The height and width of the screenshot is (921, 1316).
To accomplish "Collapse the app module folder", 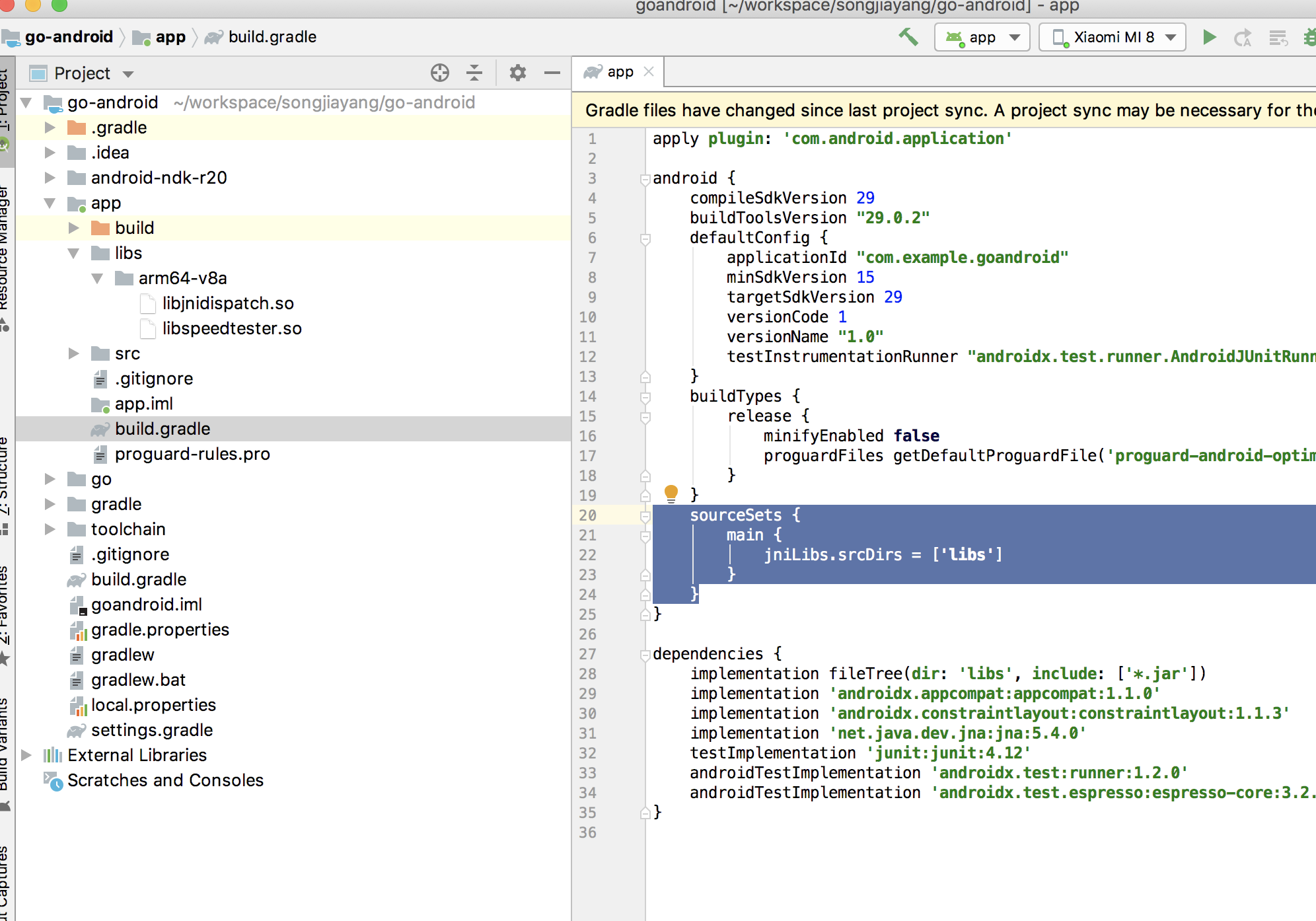I will (x=50, y=203).
